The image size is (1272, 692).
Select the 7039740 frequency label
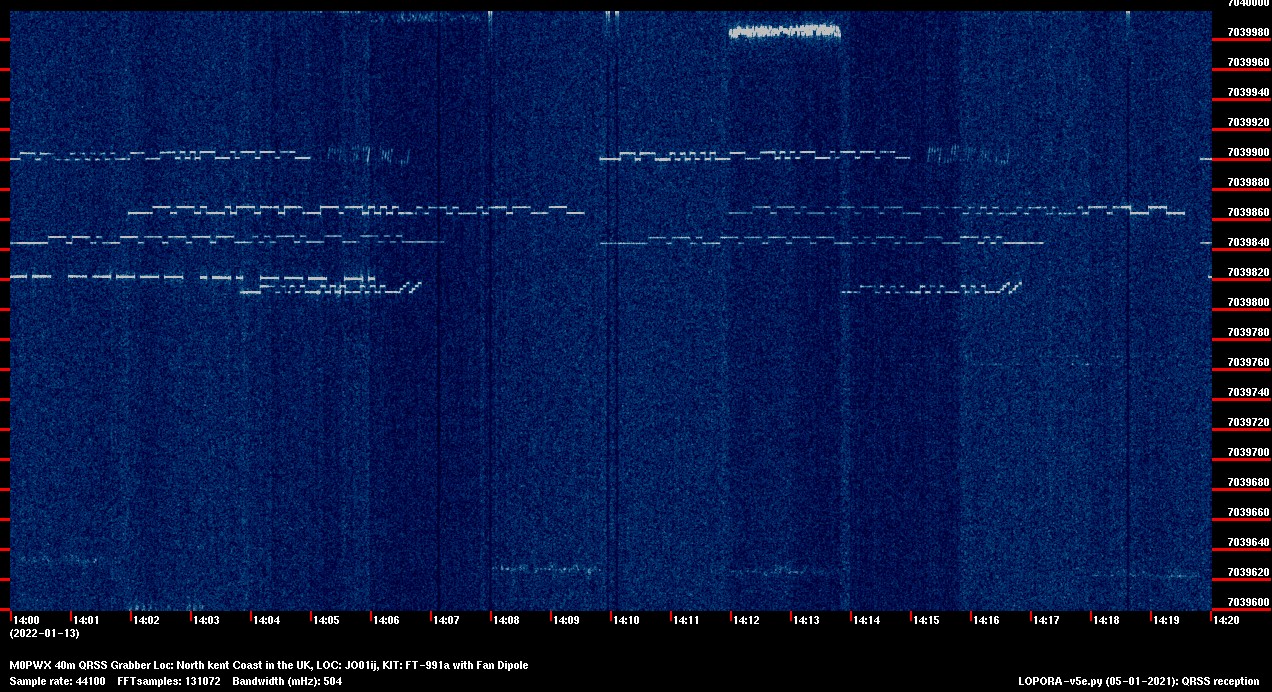(1248, 392)
